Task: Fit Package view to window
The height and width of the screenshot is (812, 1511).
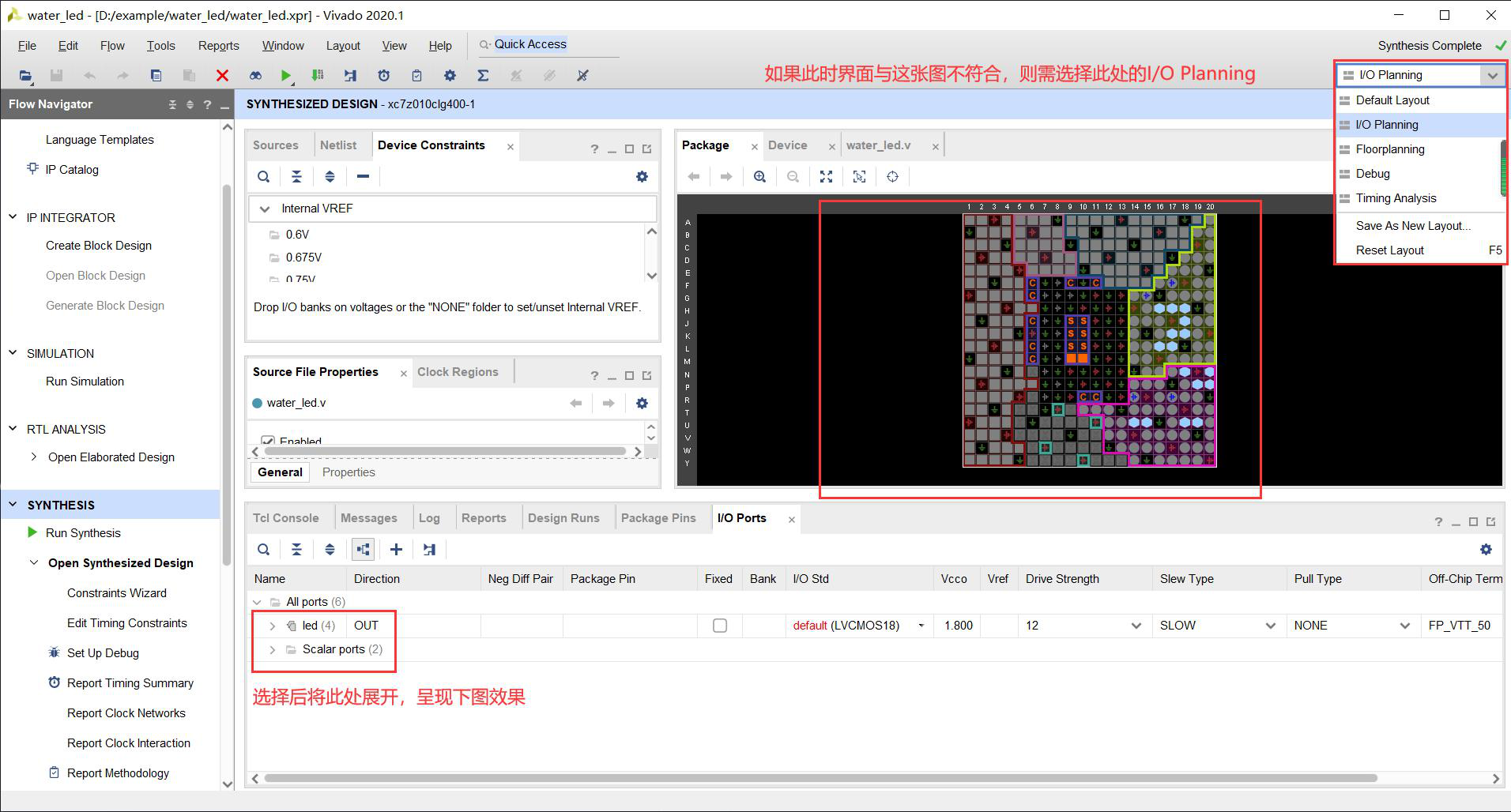Action: coord(826,177)
